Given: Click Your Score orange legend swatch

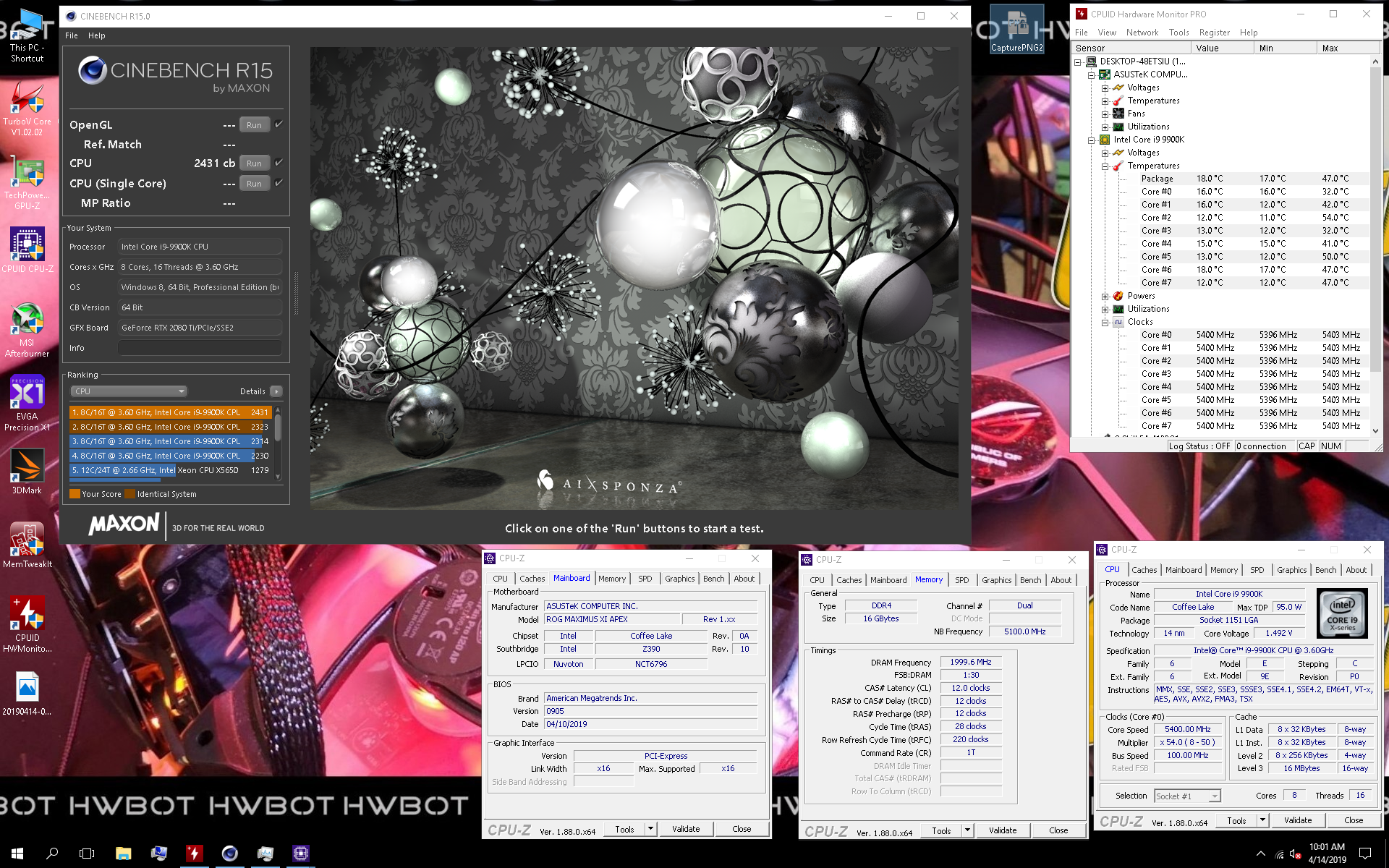Looking at the screenshot, I should pyautogui.click(x=75, y=494).
